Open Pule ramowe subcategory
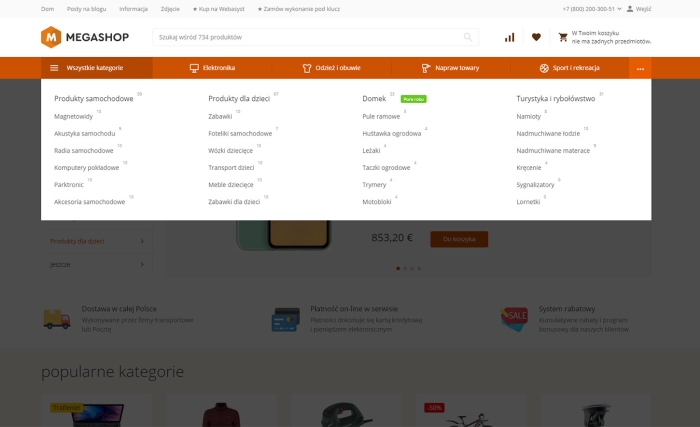This screenshot has height=427, width=700. [x=381, y=117]
